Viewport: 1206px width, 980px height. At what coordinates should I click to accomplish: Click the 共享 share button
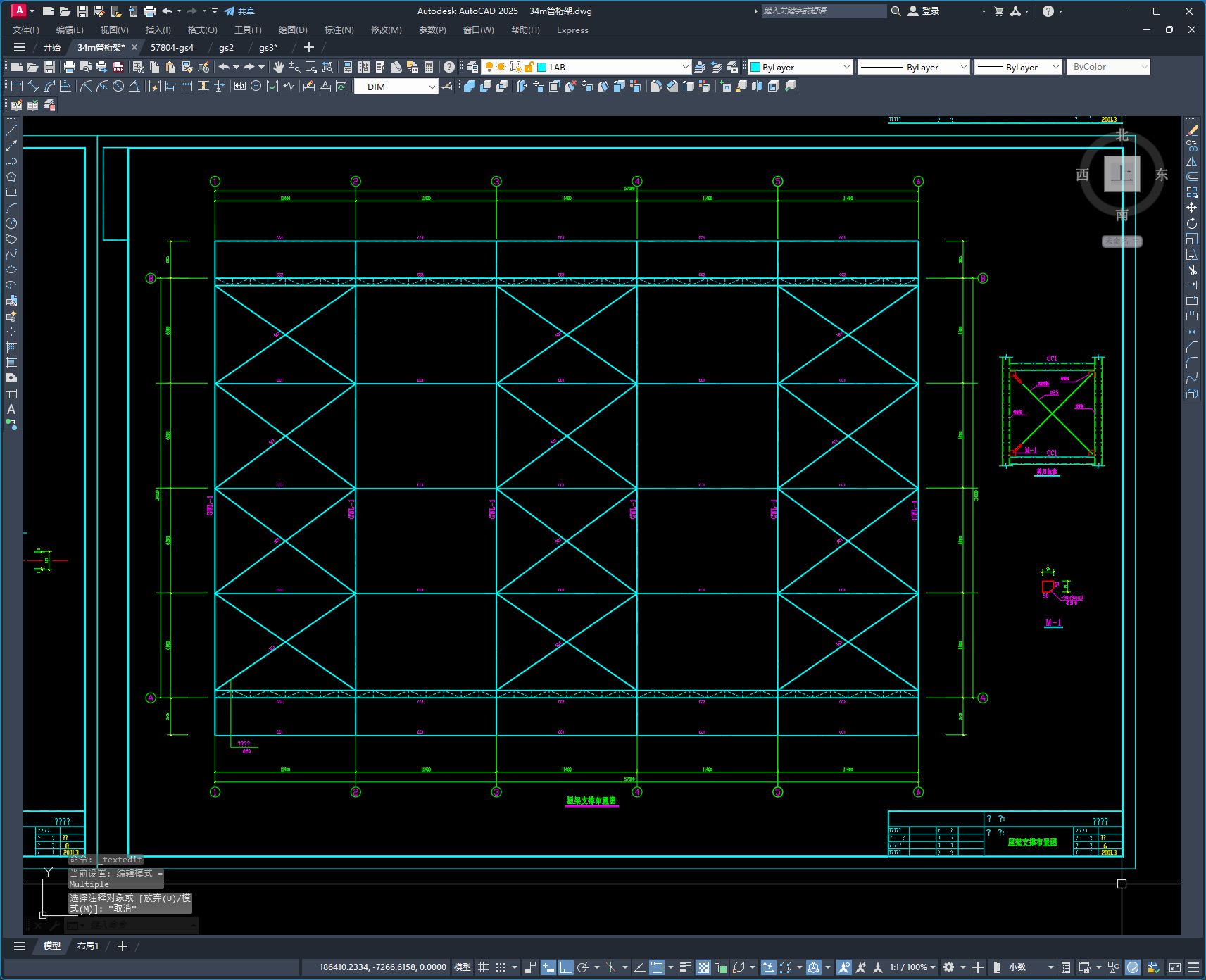[239, 11]
